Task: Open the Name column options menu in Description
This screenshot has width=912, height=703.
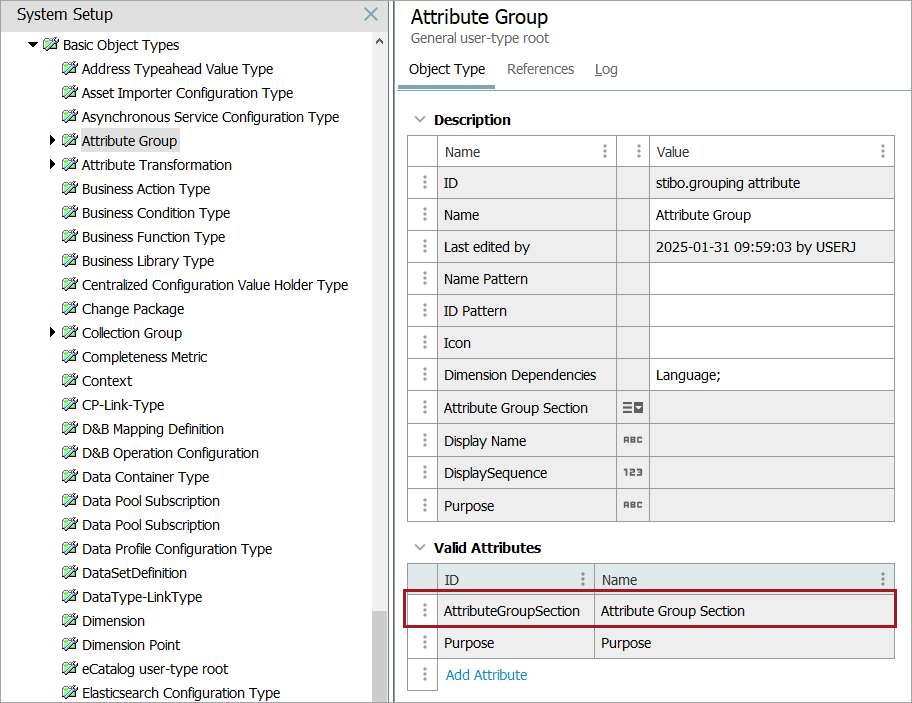Action: point(605,151)
